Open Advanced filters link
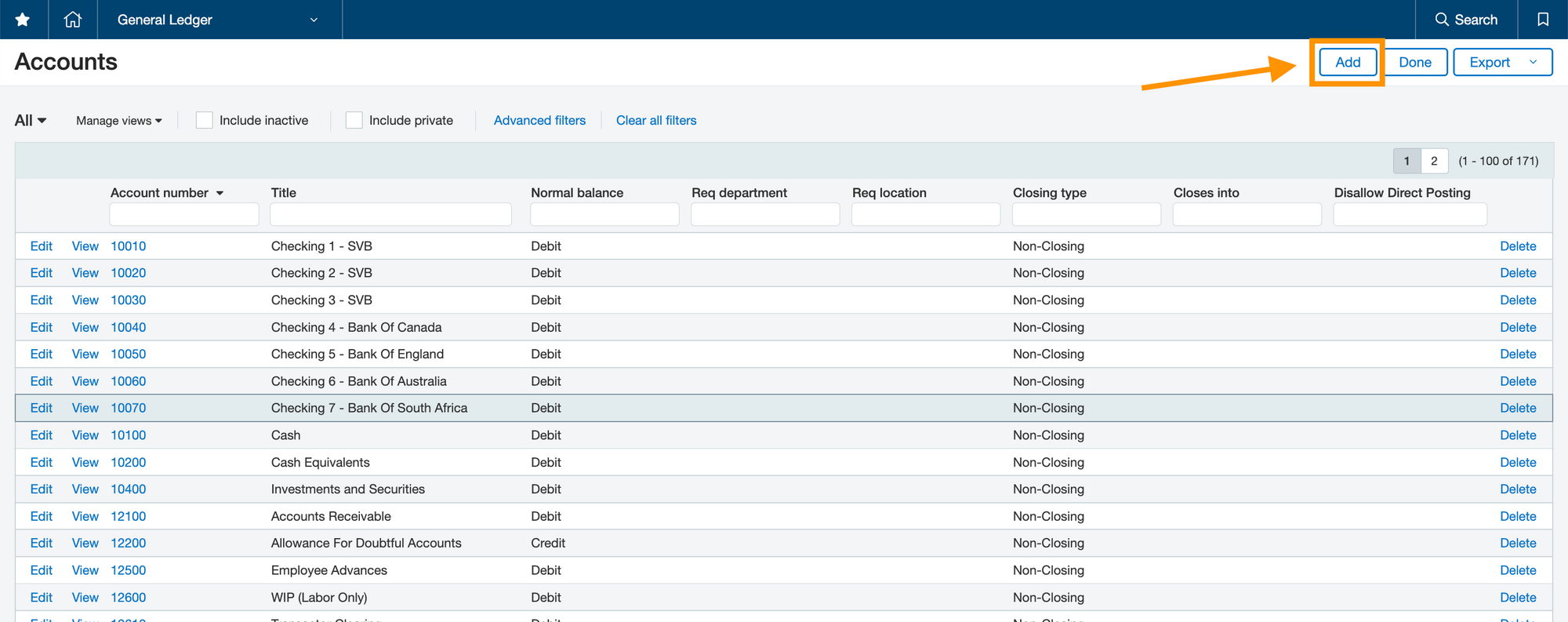Image resolution: width=1568 pixels, height=622 pixels. click(x=539, y=120)
